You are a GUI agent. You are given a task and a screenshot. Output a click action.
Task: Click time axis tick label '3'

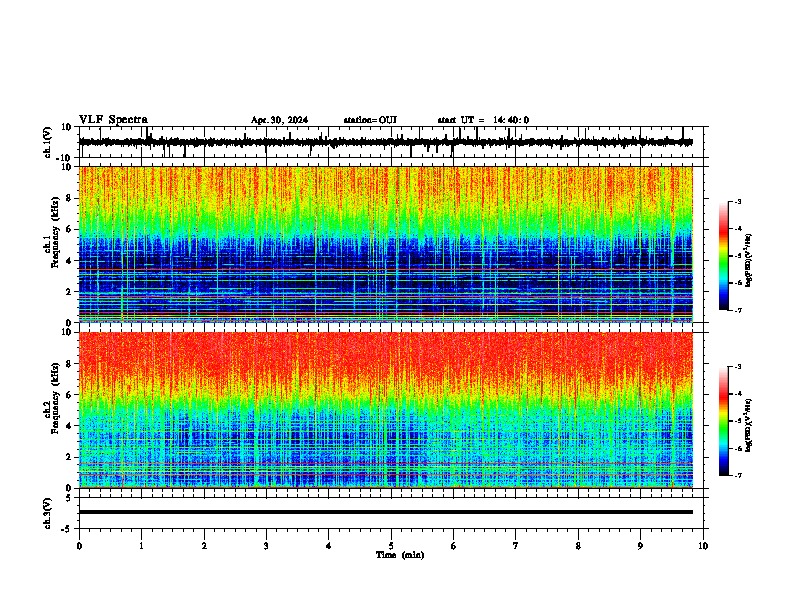pos(266,546)
